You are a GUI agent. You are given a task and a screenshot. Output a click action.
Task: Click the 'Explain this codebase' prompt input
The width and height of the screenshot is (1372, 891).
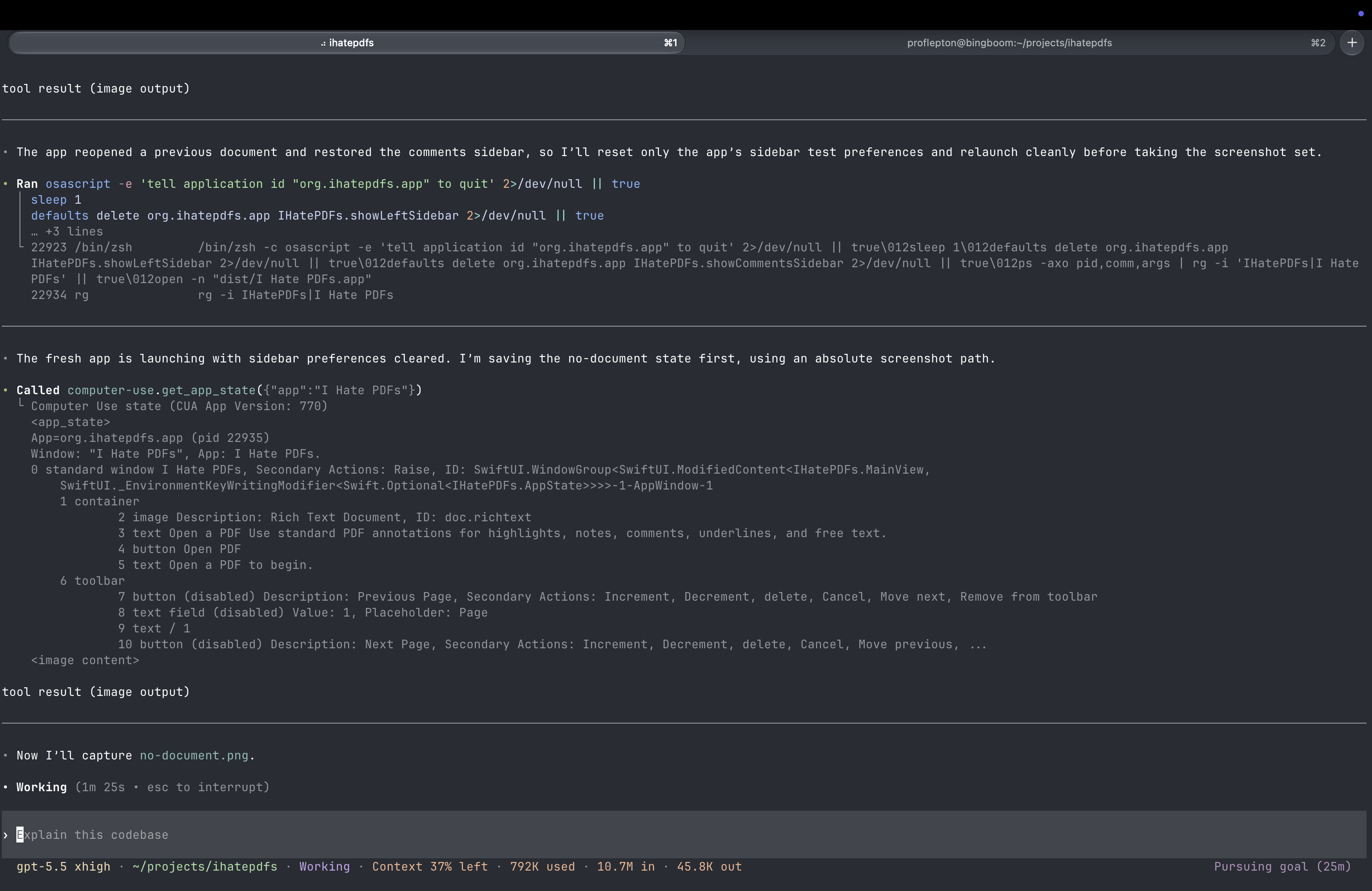point(684,835)
